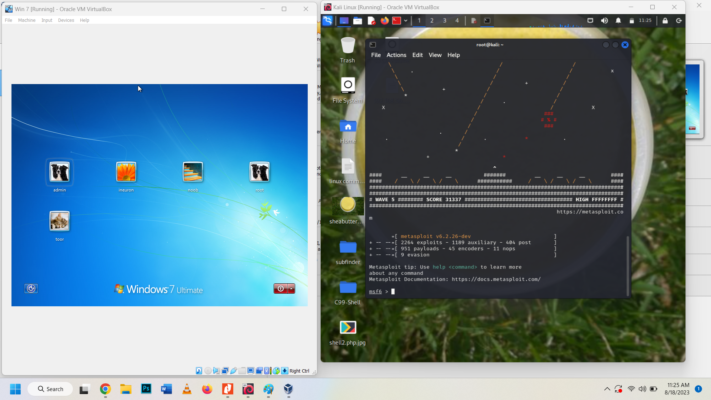Launch VLC from Windows taskbar

(x=187, y=389)
